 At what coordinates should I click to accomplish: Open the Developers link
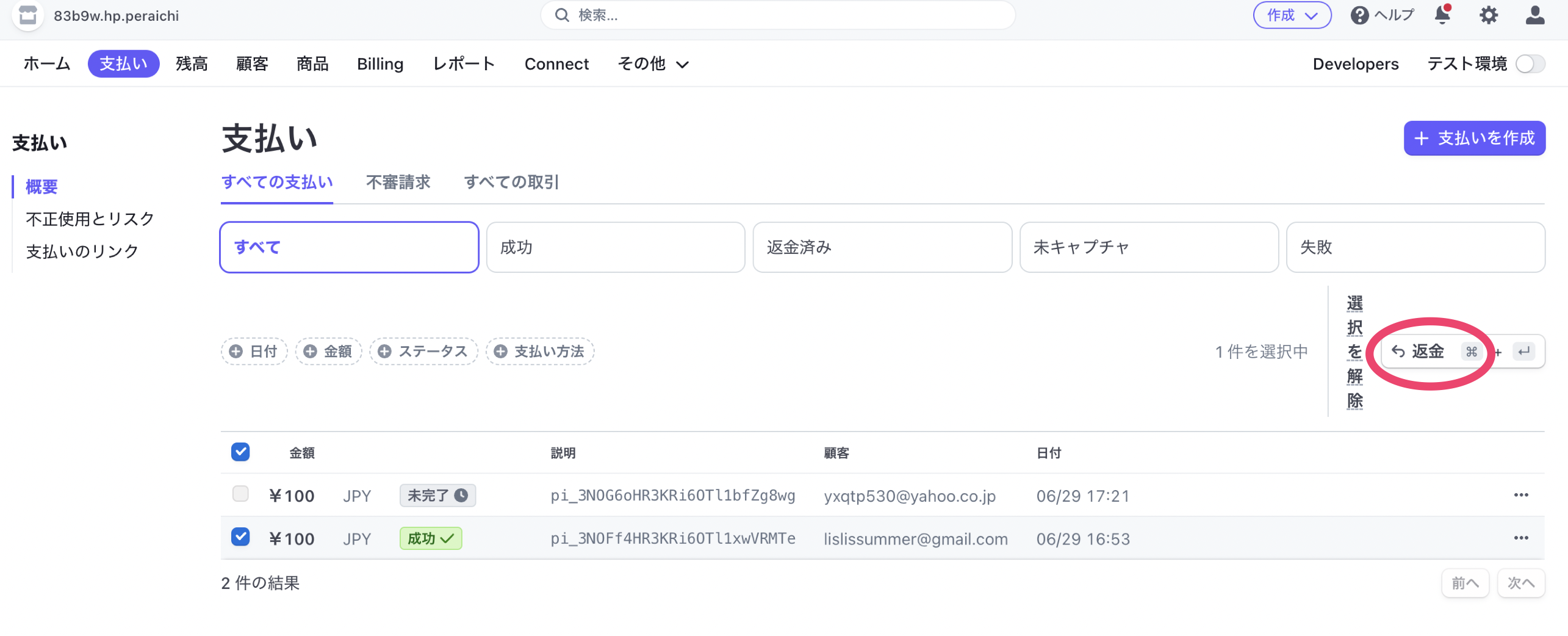(1355, 64)
